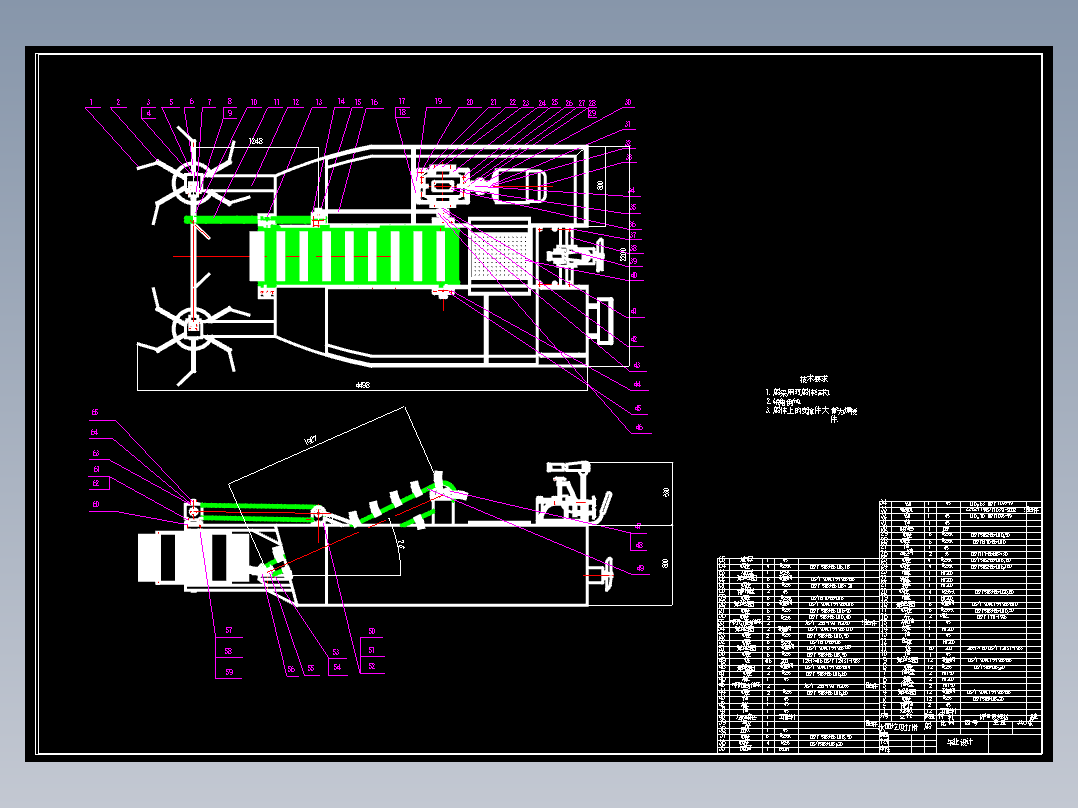Click part callout number 16
The height and width of the screenshot is (808, 1078).
coord(375,102)
